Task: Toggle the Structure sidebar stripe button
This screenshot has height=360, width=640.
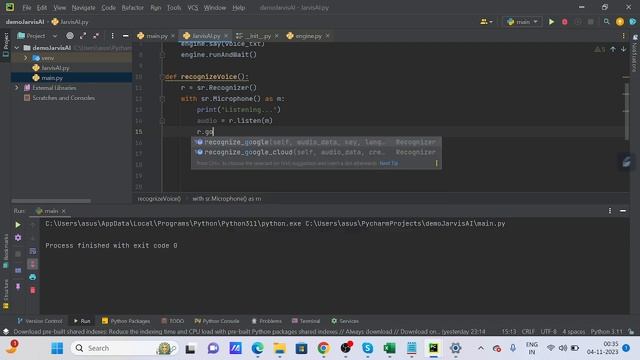Action: (x=5, y=294)
